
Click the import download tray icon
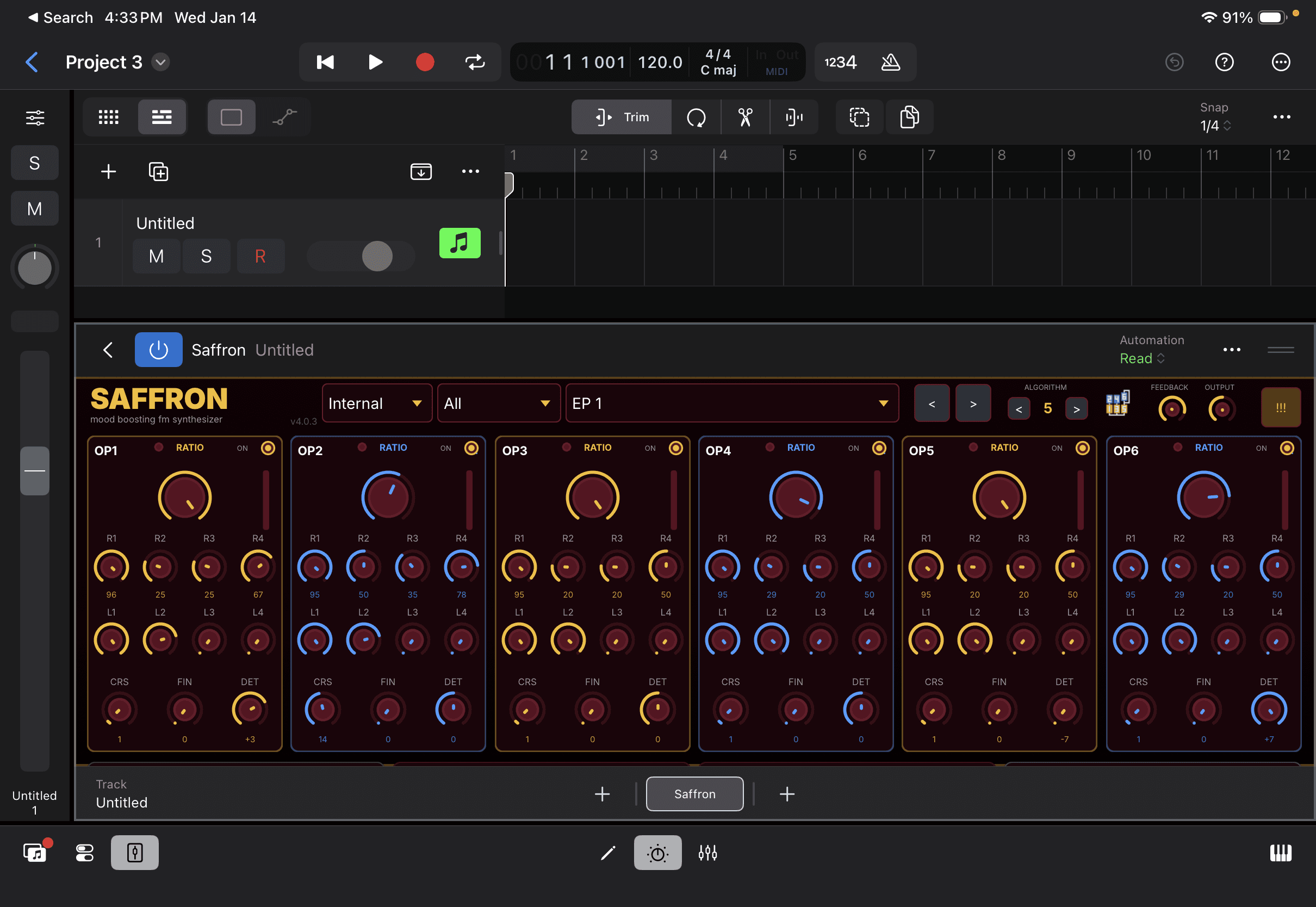click(421, 171)
